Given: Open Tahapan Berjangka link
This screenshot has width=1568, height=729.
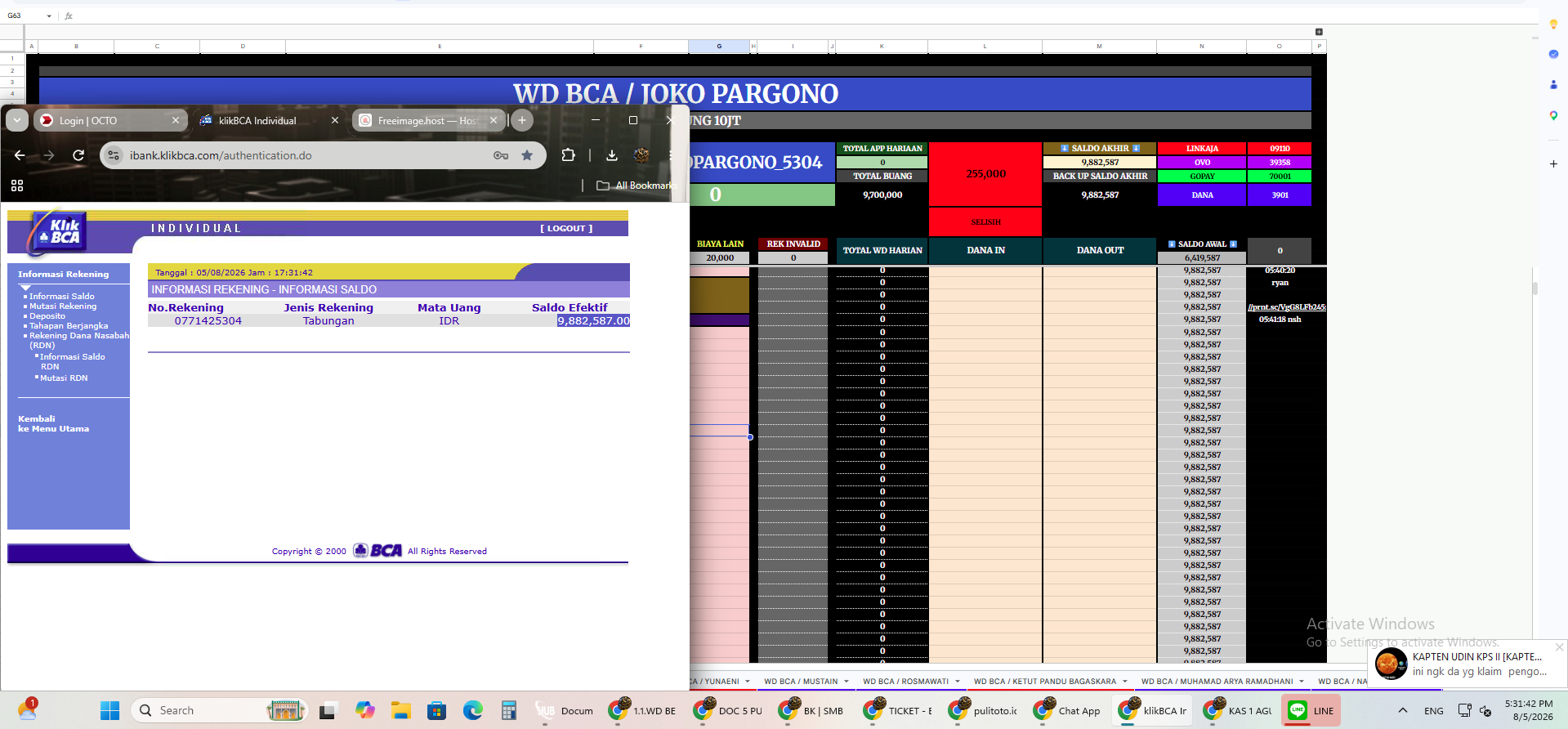Looking at the screenshot, I should (x=69, y=326).
